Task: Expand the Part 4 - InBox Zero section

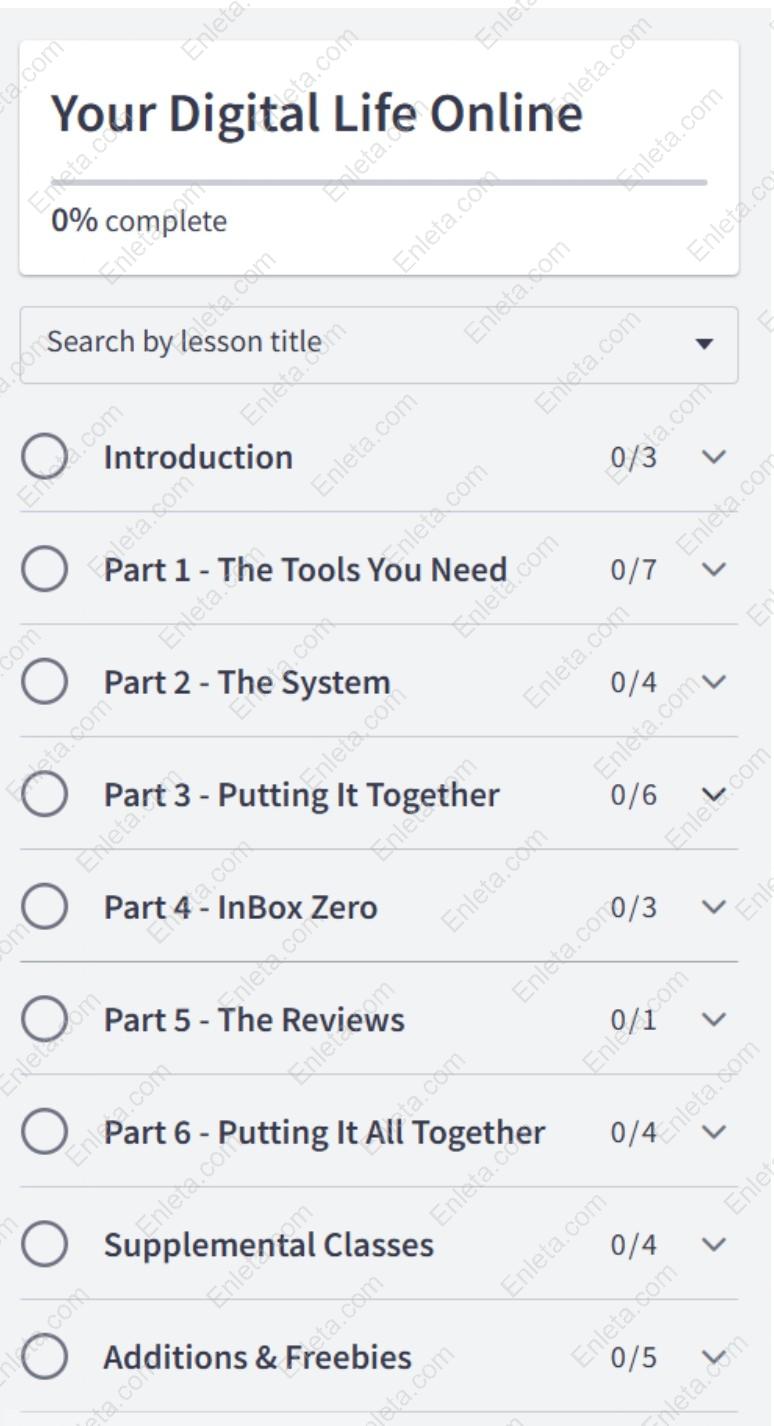Action: click(716, 906)
